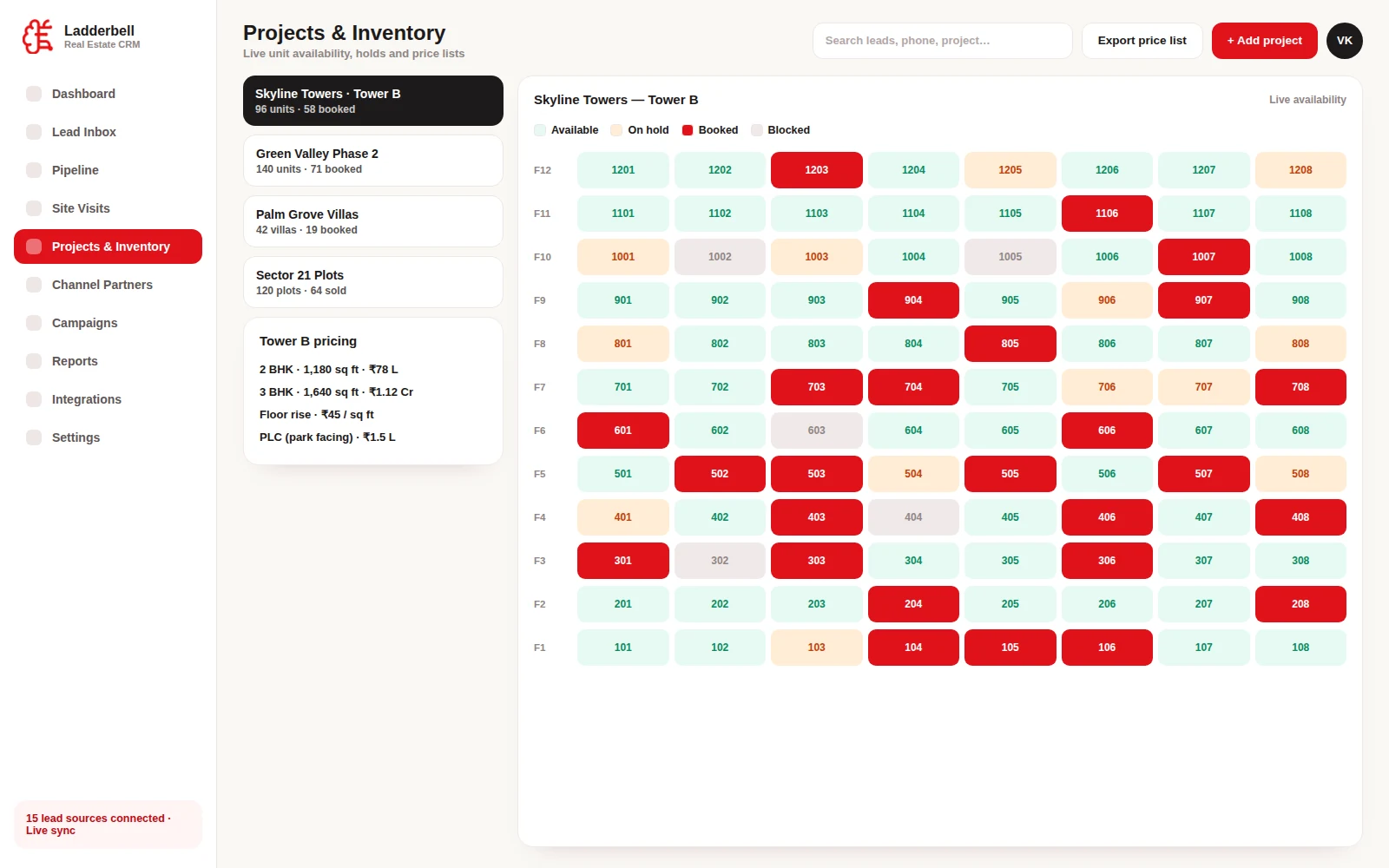1389x868 pixels.
Task: Click the Channel Partners sidebar icon
Action: tap(34, 285)
